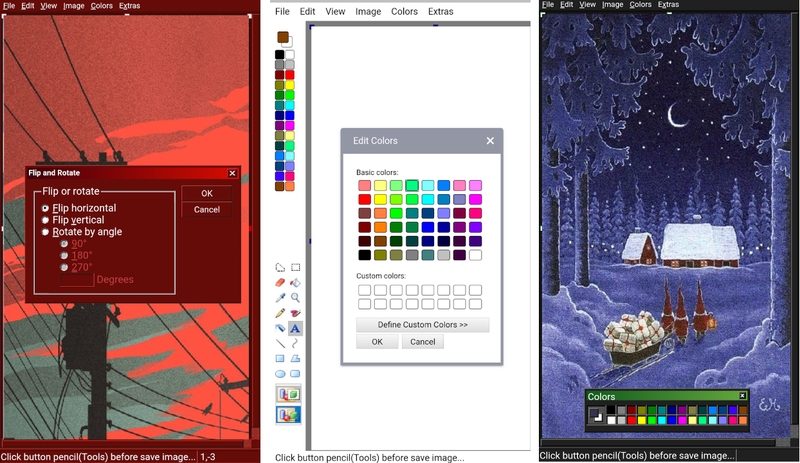Select the Pencil tool

tap(280, 313)
